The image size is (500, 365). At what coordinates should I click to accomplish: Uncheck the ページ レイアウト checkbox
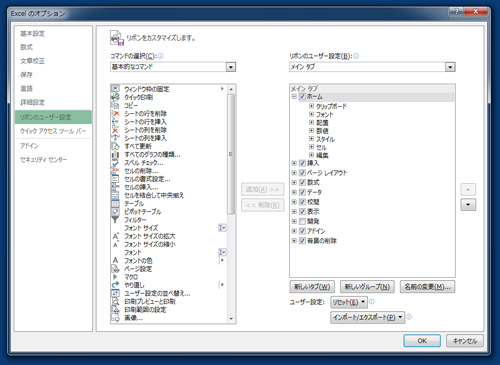pyautogui.click(x=302, y=173)
